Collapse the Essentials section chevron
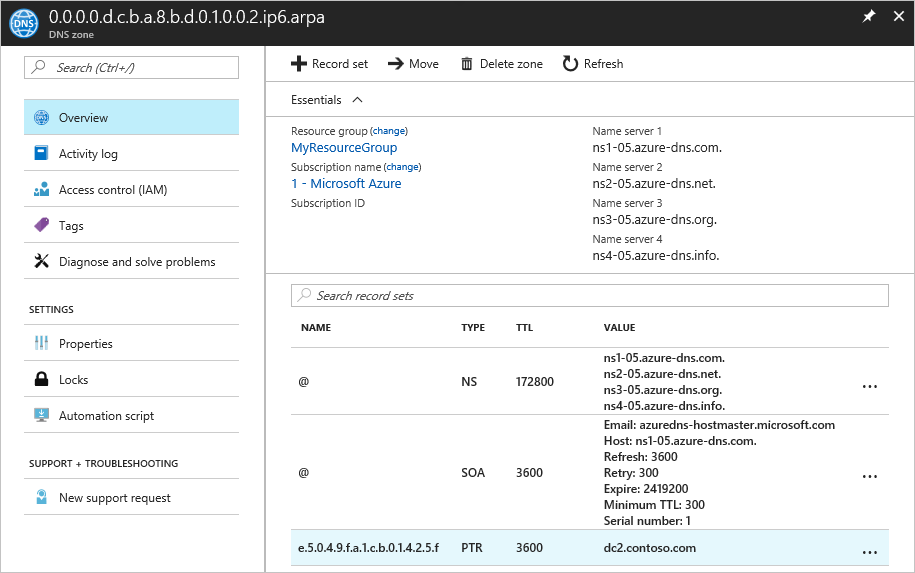The image size is (915, 573). pos(358,100)
